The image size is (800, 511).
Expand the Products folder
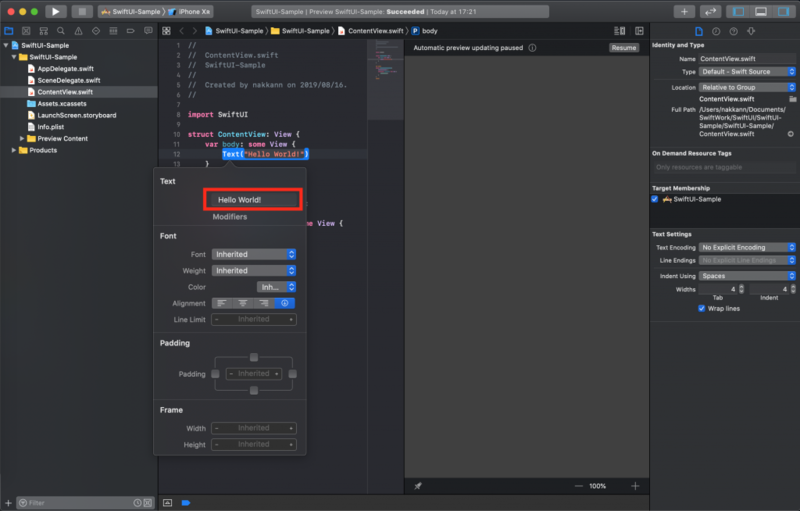14,150
